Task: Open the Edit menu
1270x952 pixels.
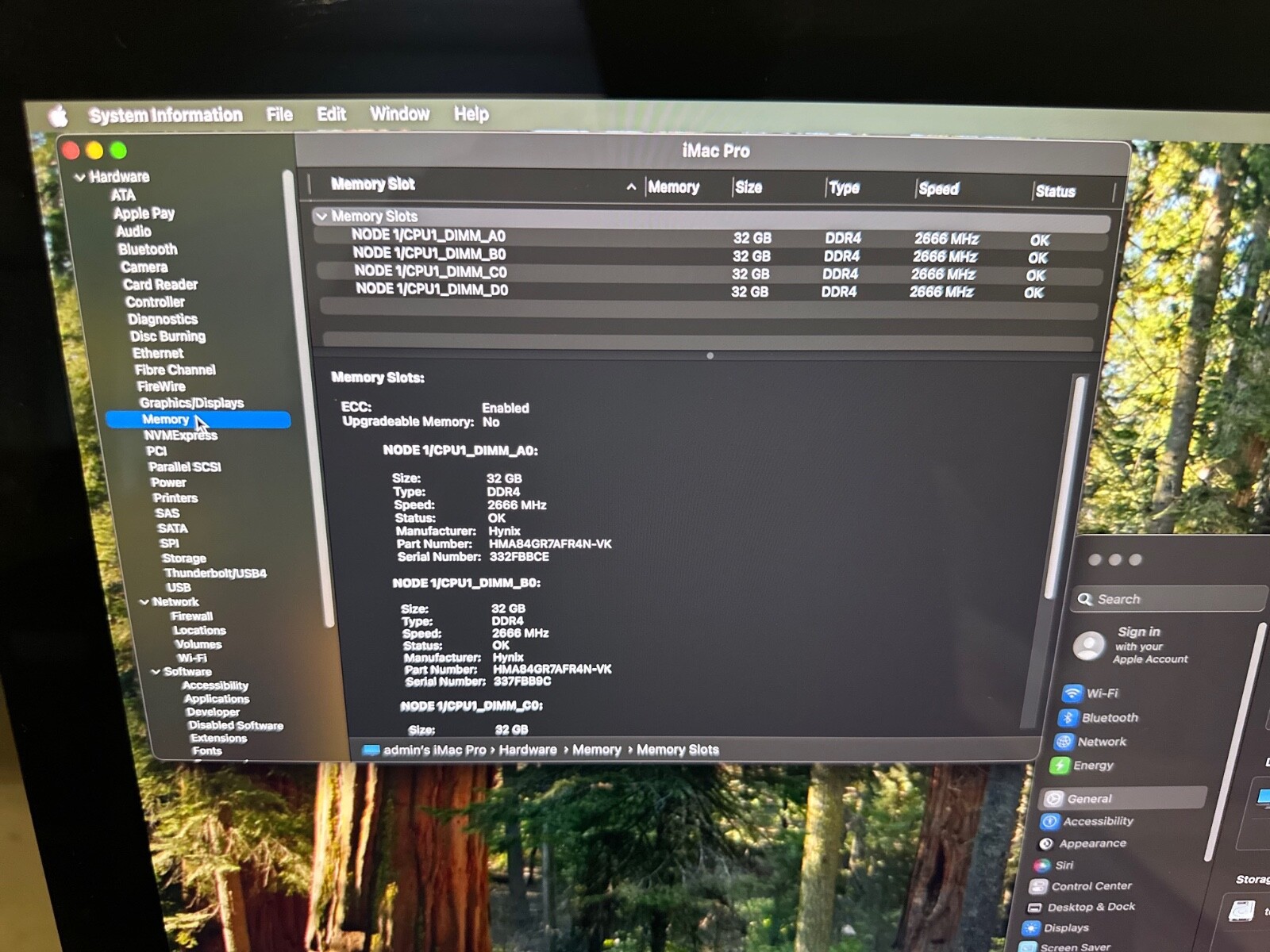Action: tap(331, 114)
